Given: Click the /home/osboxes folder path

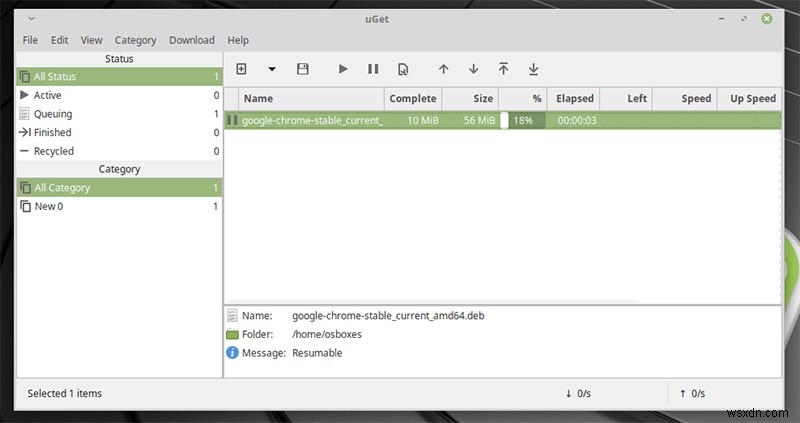Looking at the screenshot, I should tap(327, 334).
